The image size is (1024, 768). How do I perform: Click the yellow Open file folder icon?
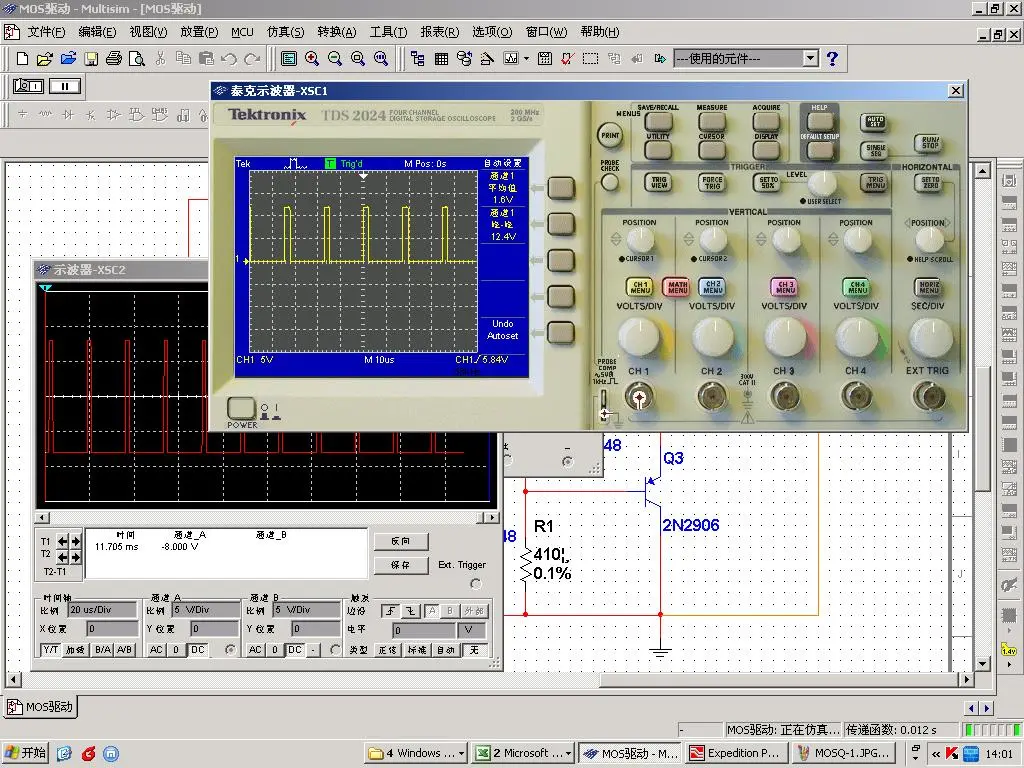[x=44, y=59]
